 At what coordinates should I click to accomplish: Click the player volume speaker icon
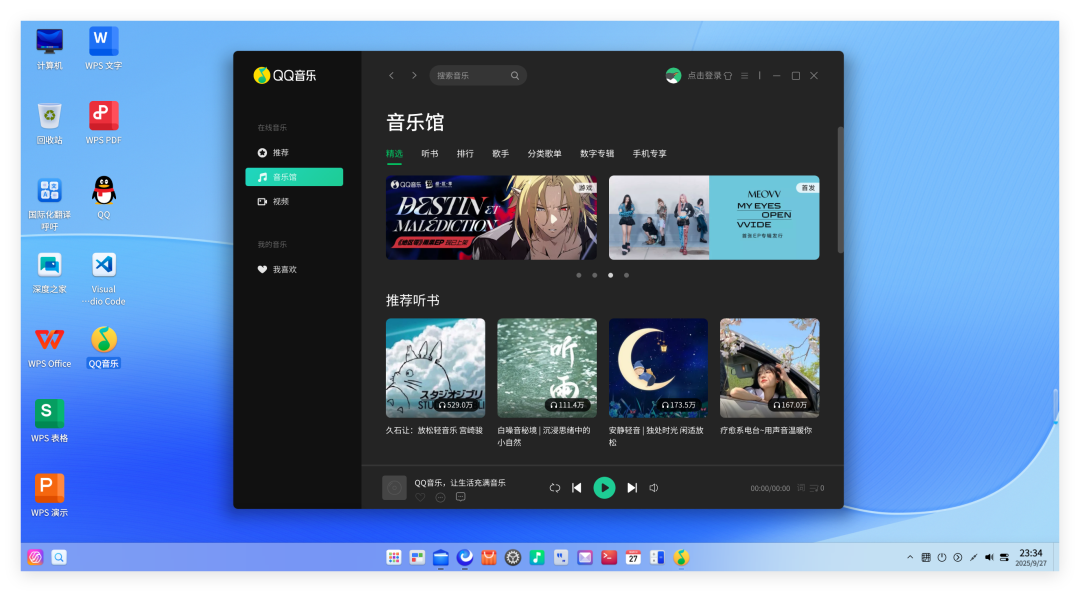[654, 488]
